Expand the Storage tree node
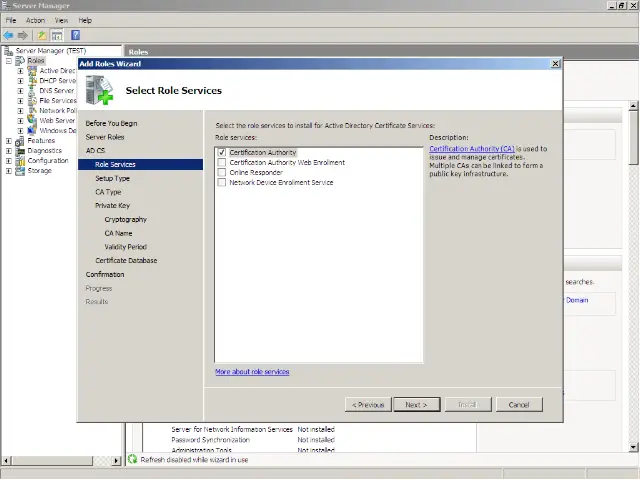The image size is (640, 480). click(x=9, y=171)
